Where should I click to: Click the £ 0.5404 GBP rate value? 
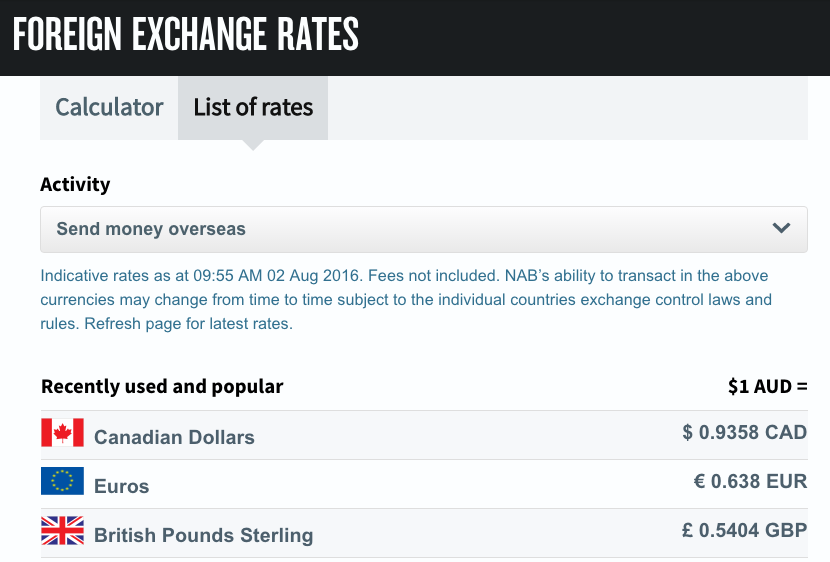[745, 530]
